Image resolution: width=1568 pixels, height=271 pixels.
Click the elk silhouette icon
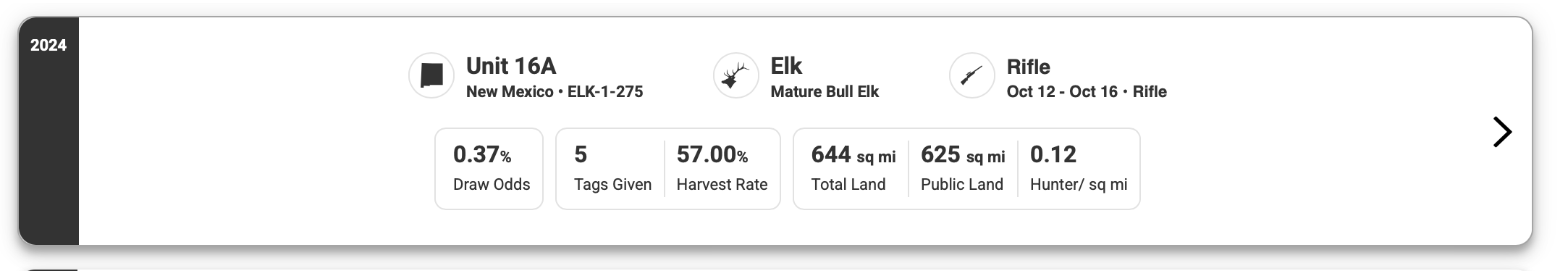735,75
